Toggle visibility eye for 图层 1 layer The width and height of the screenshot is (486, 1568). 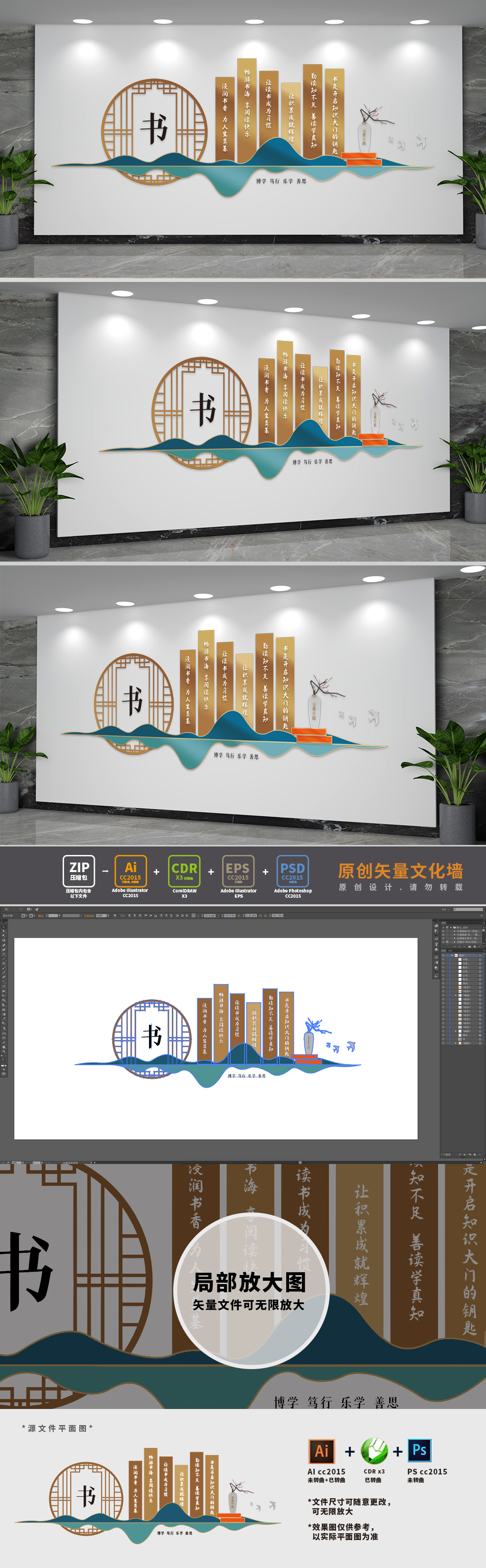[x=443, y=956]
